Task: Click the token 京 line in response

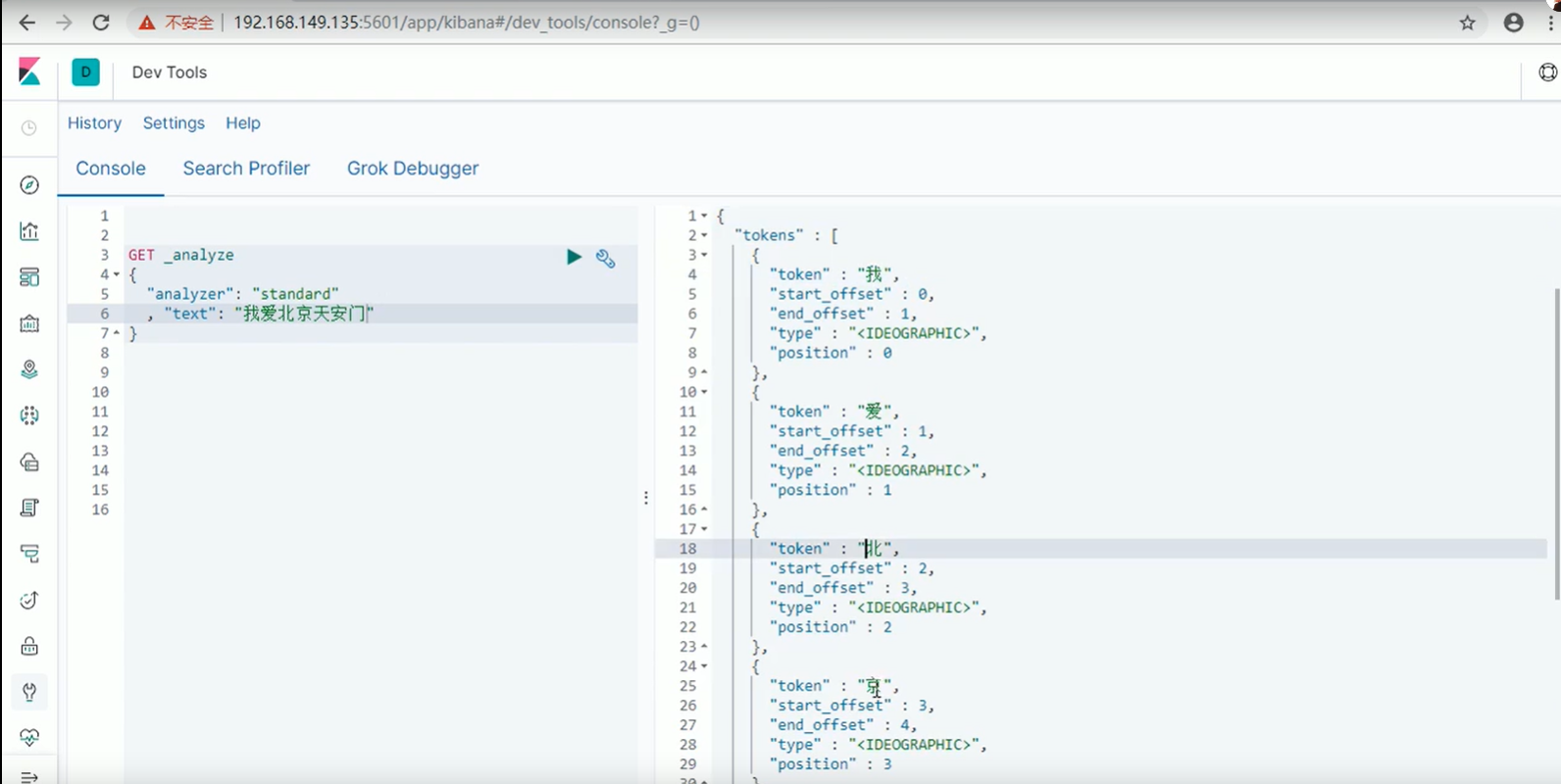Action: [834, 686]
